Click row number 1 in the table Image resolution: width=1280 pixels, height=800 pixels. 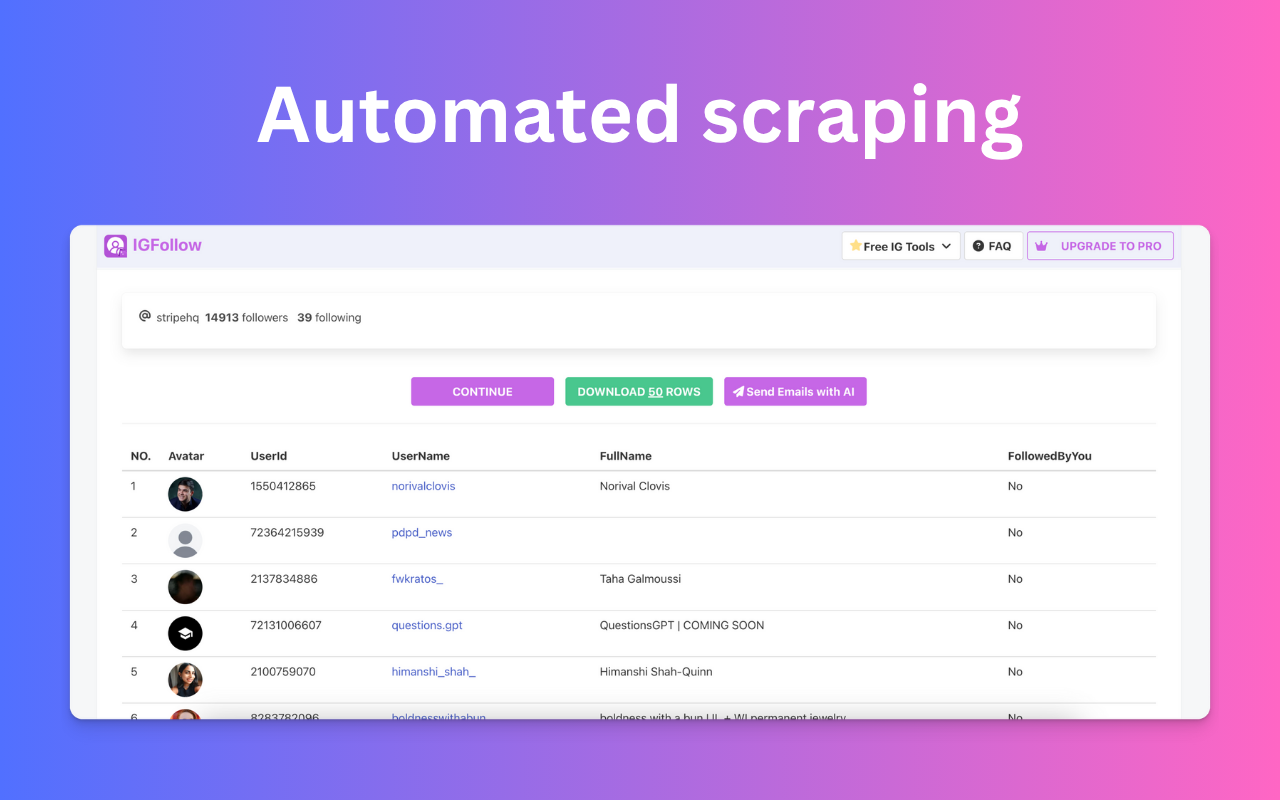click(133, 486)
